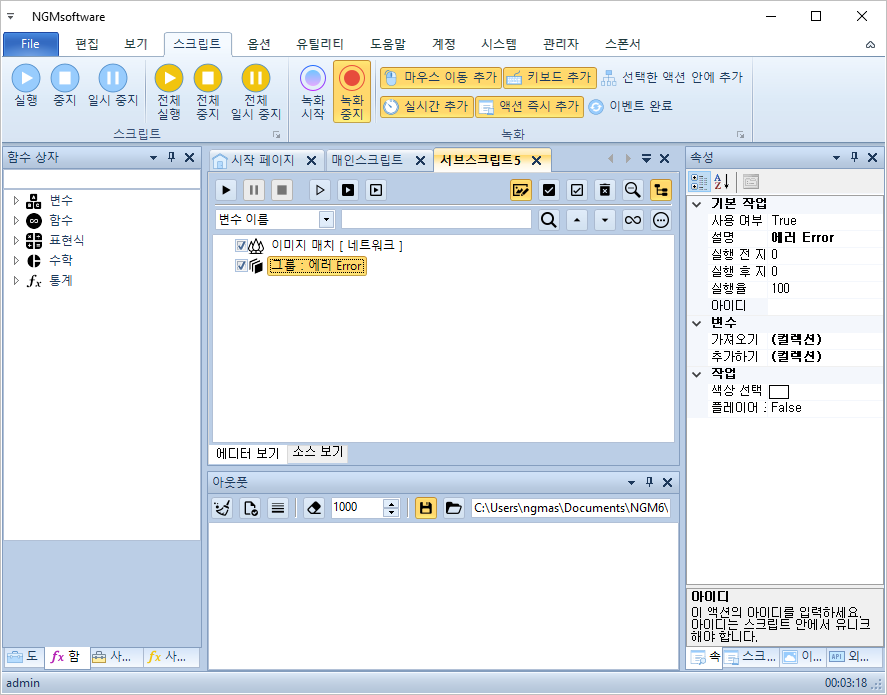Click the ellipsis circle icon in the search row
Viewport: 887px width, 695px height.
click(x=661, y=219)
